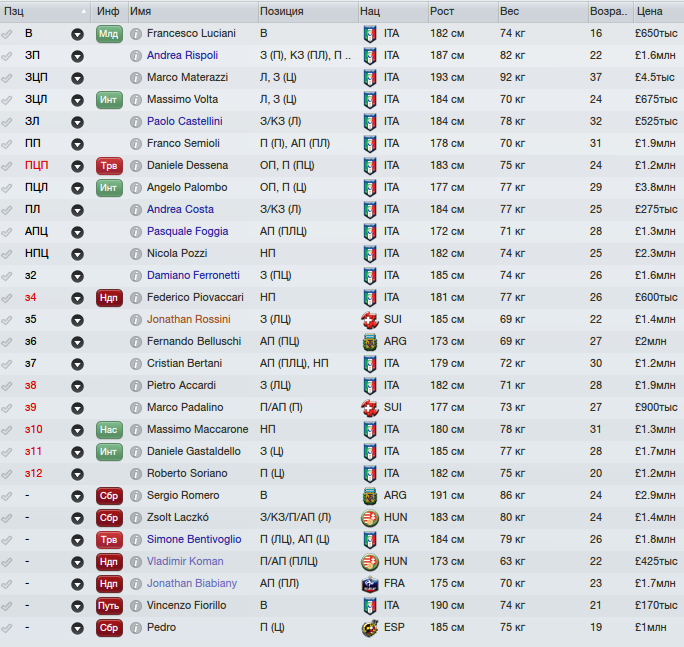This screenshot has width=684, height=647.
Task: Click the Argentina badge for Fernando Belluschi
Action: tap(369, 341)
